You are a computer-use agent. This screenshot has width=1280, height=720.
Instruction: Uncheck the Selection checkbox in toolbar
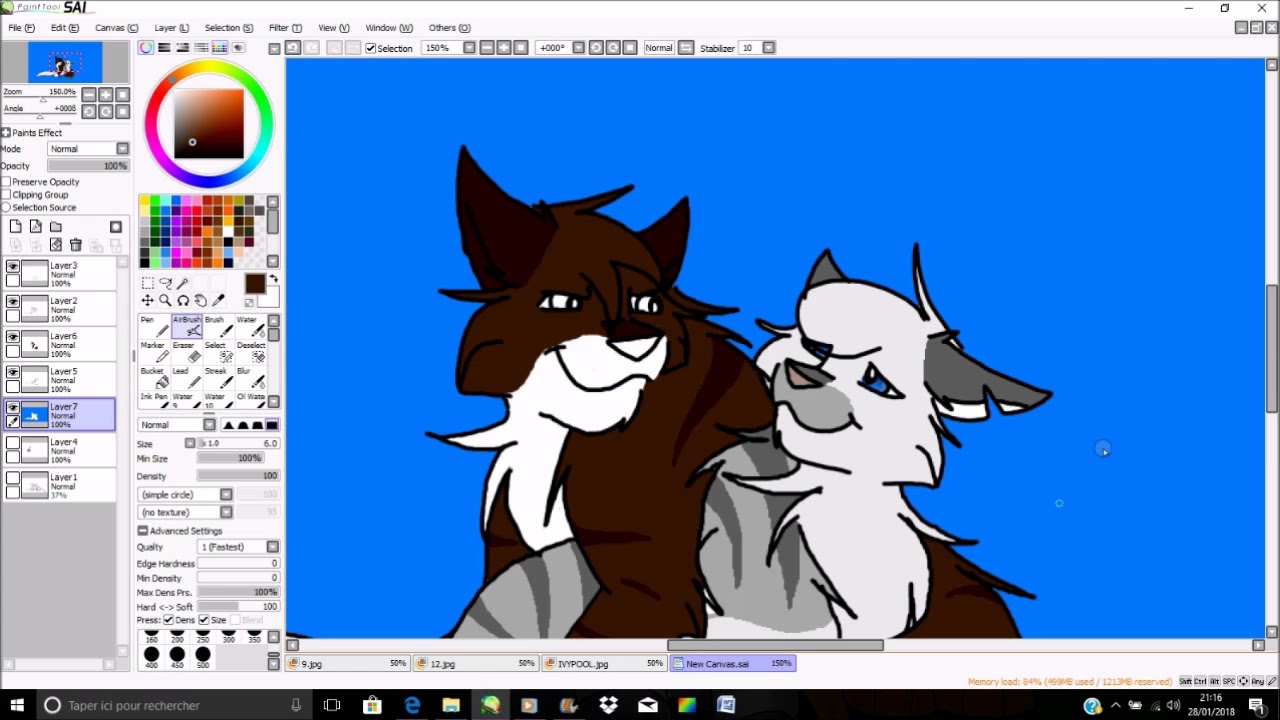tap(371, 48)
